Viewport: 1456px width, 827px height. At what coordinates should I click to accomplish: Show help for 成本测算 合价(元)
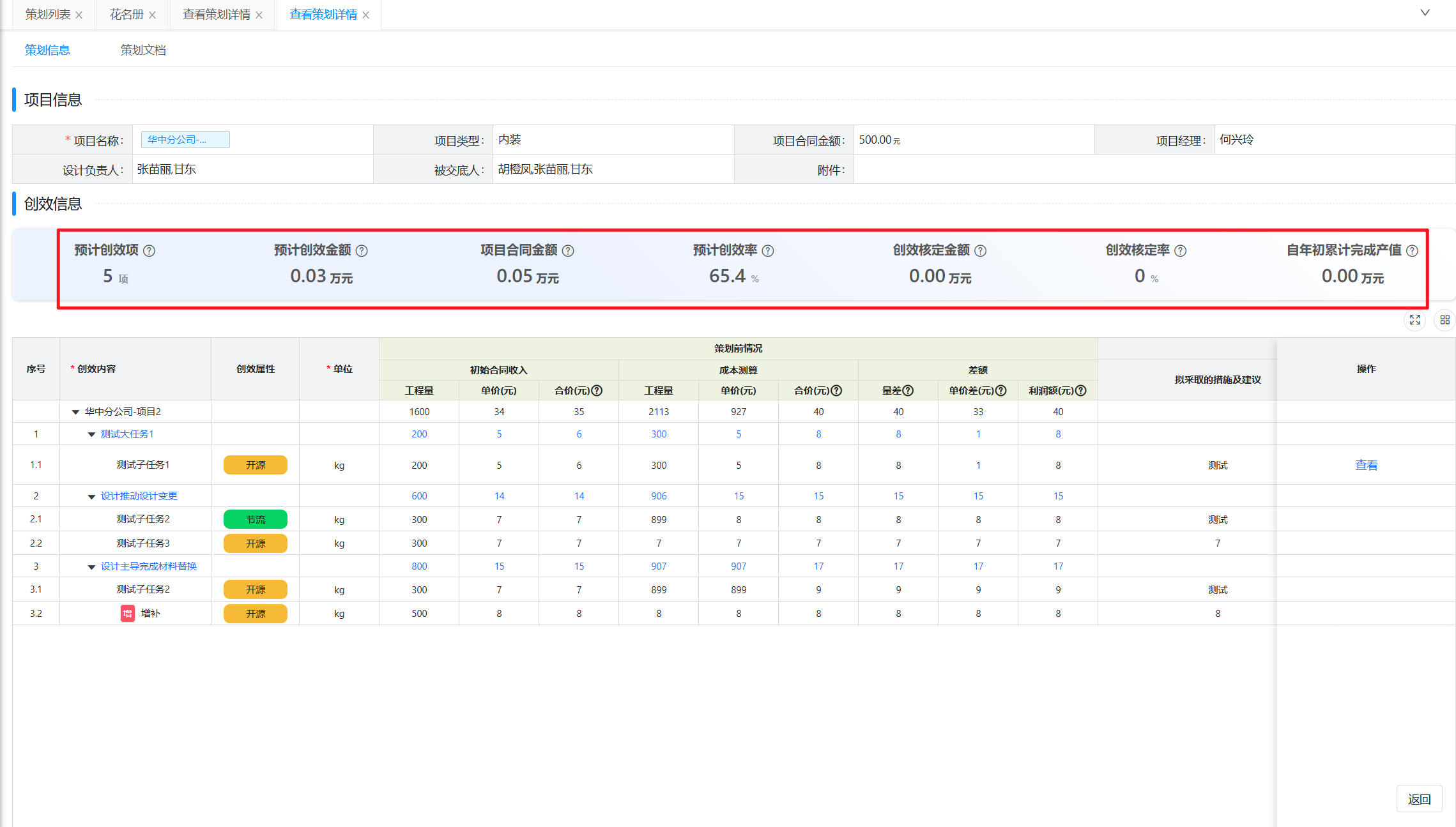(x=836, y=391)
